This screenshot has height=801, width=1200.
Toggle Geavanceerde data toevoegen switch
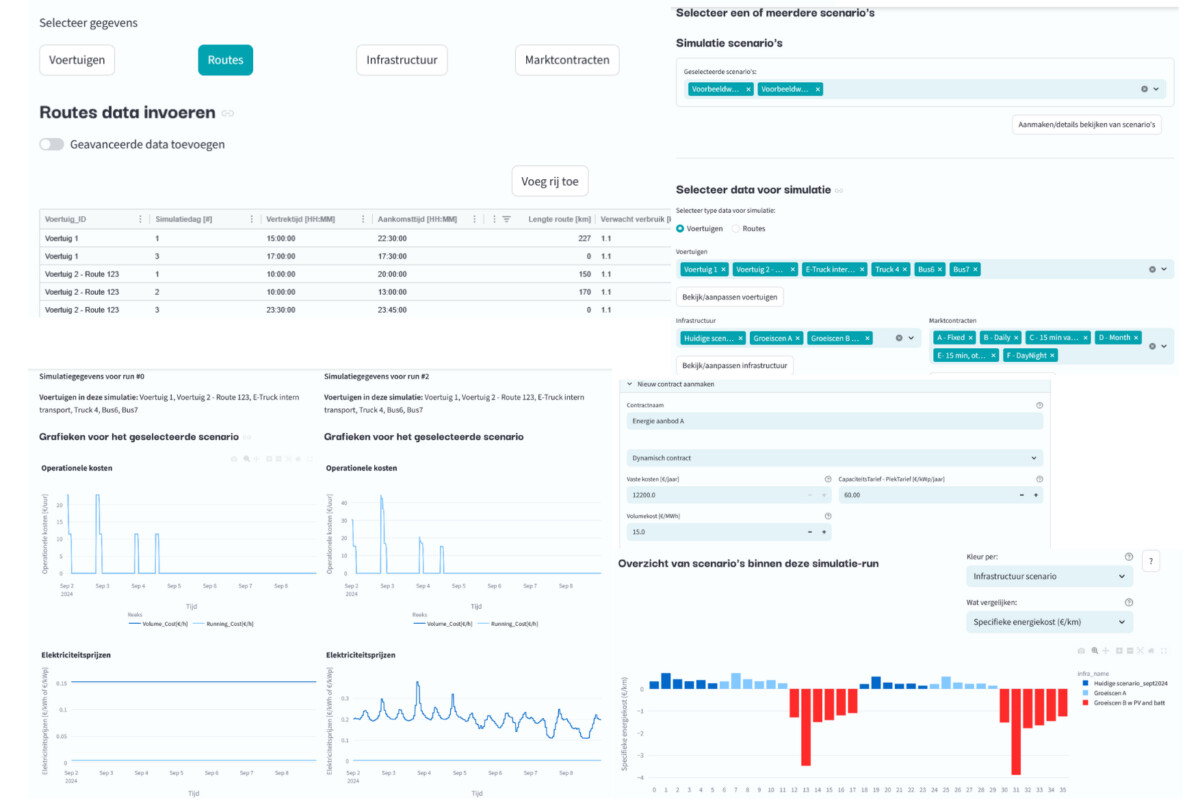click(x=51, y=144)
